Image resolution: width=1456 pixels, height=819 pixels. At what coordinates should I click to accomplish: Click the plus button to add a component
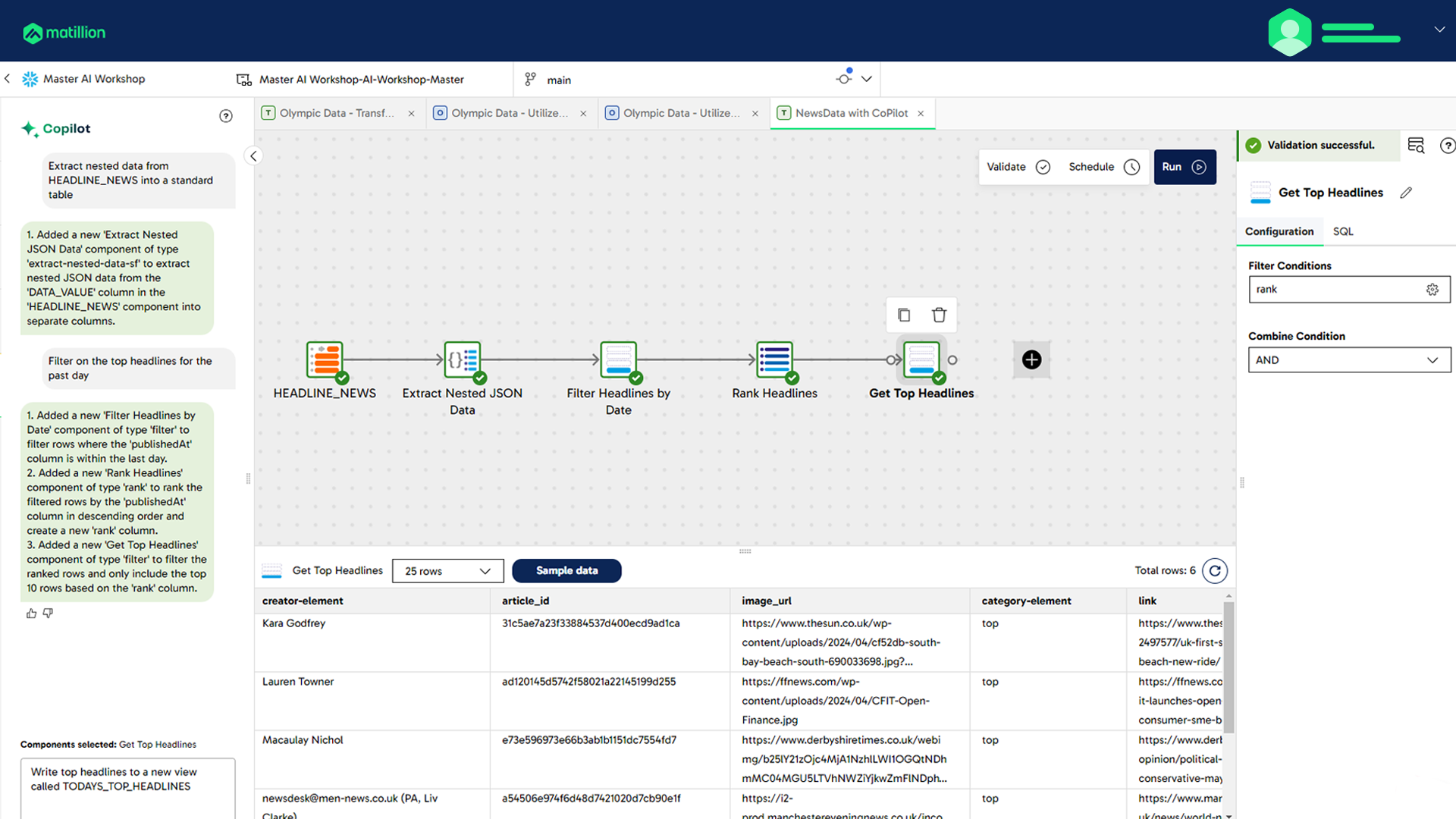[1031, 359]
